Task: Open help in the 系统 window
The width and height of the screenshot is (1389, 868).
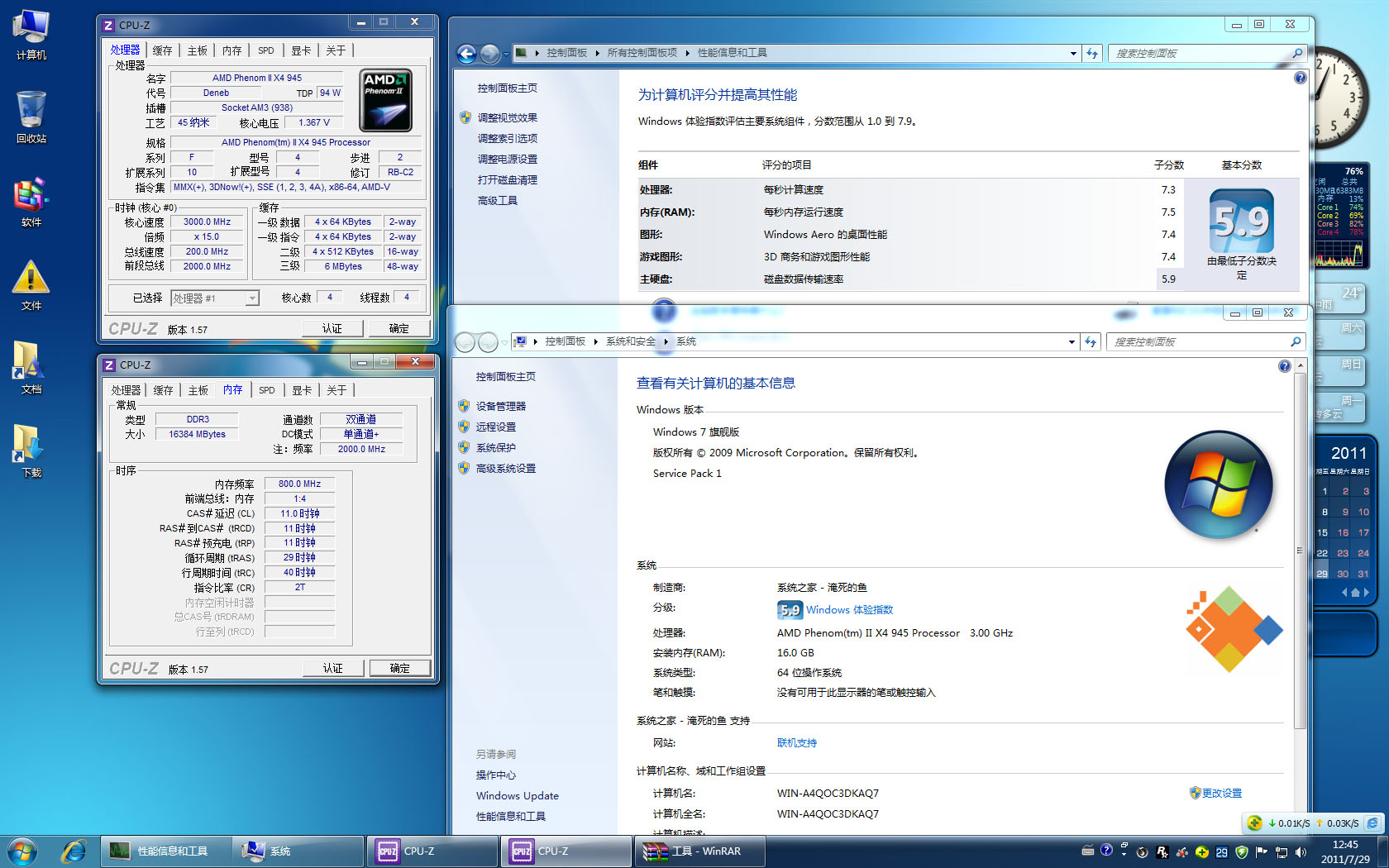Action: point(1284,366)
